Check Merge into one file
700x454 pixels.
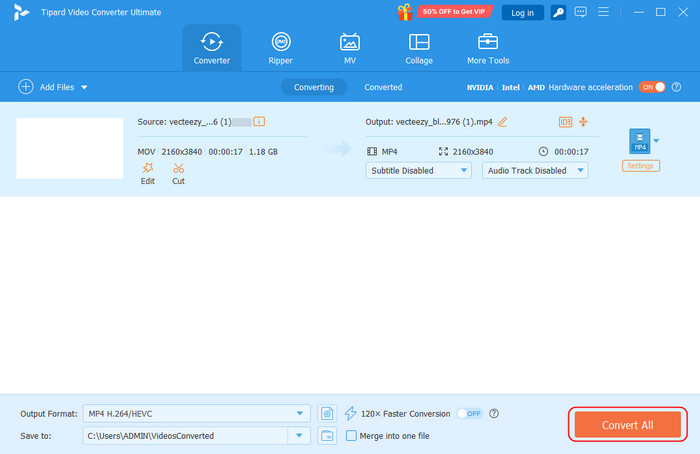351,436
